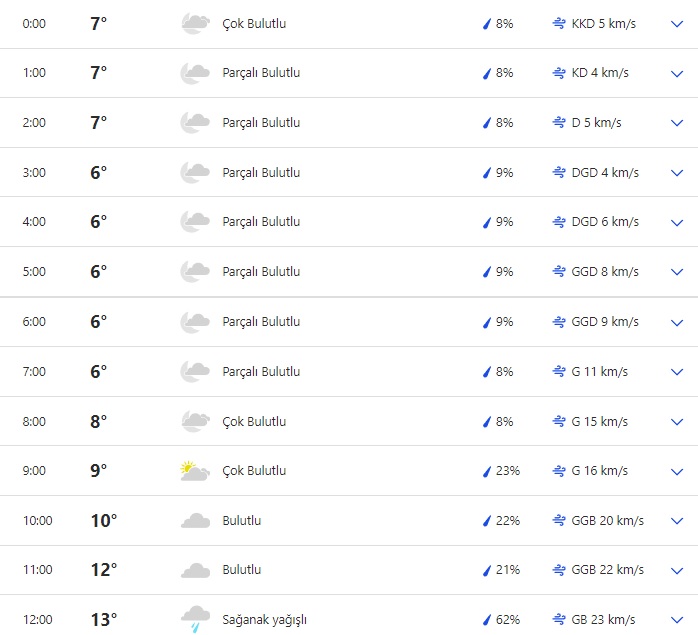The image size is (698, 635).
Task: Click the wind icon beside G 15 km/s
Action: coord(558,421)
